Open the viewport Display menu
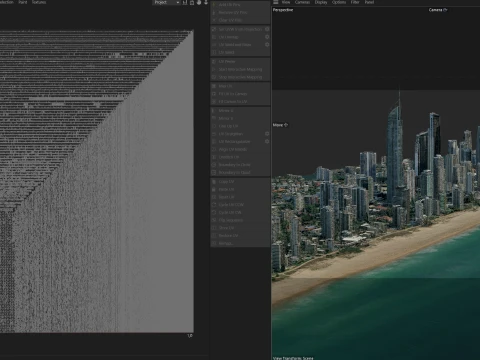Image resolution: width=480 pixels, height=360 pixels. coord(321,2)
